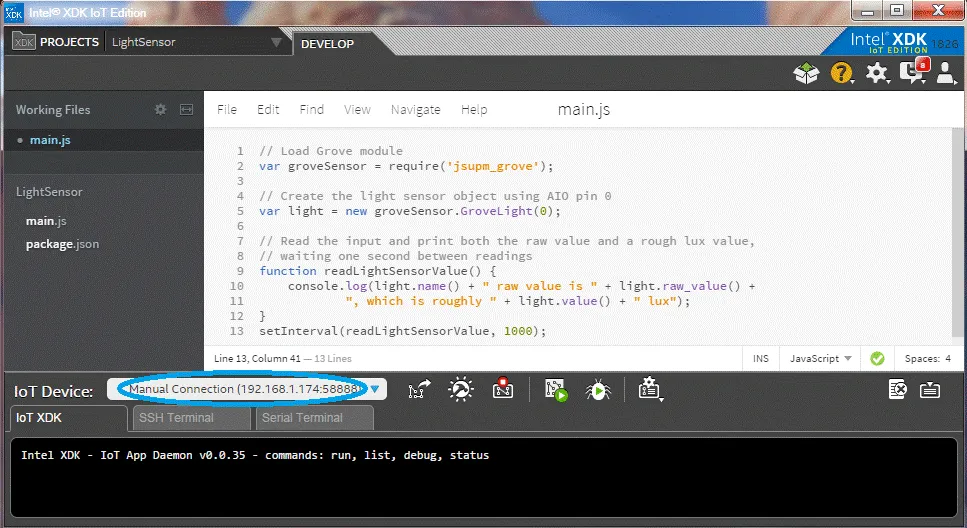The image size is (967, 528).
Task: Switch to the Serial Terminal tab
Action: [x=301, y=418]
